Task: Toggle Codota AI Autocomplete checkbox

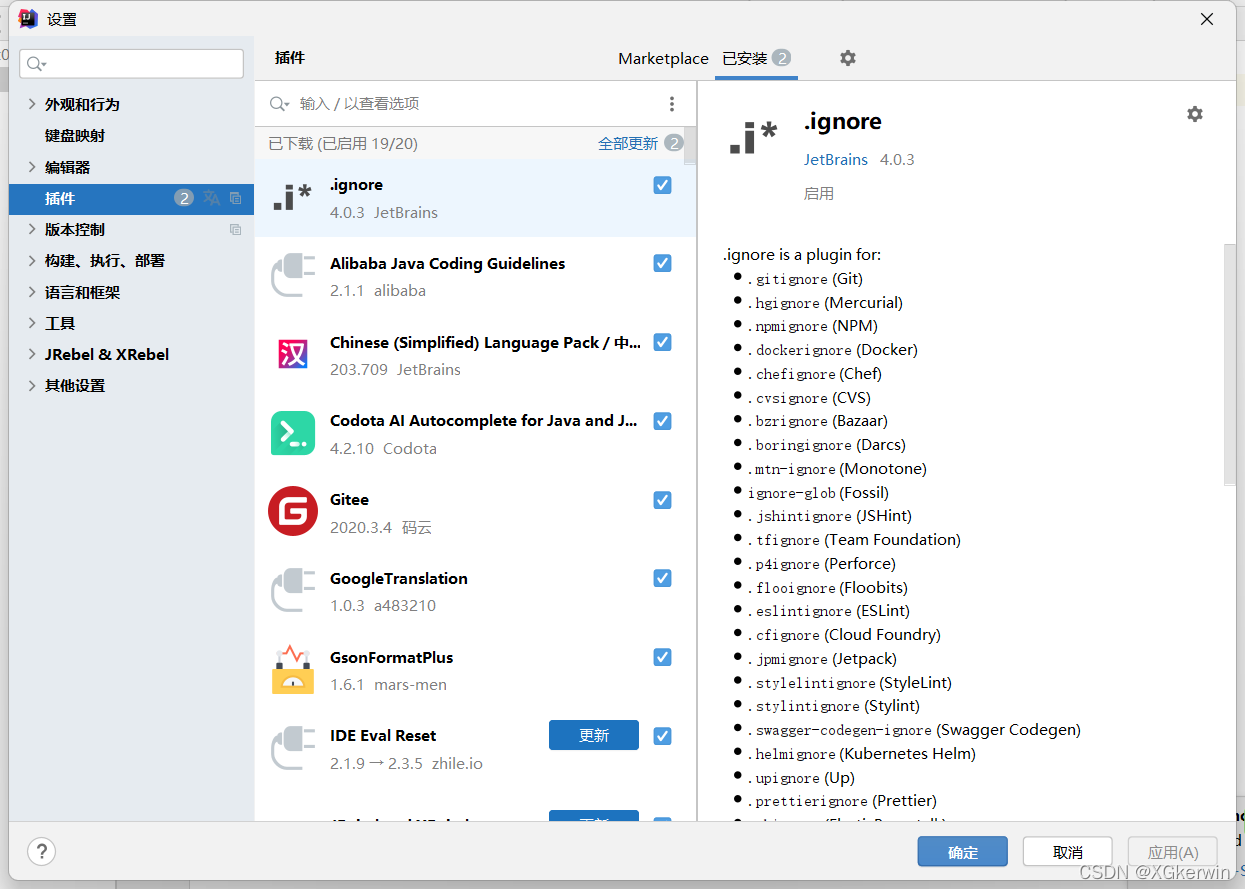Action: [662, 421]
